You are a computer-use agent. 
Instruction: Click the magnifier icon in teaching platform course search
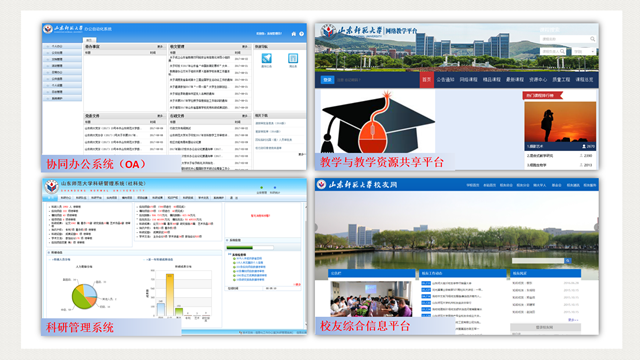592,39
